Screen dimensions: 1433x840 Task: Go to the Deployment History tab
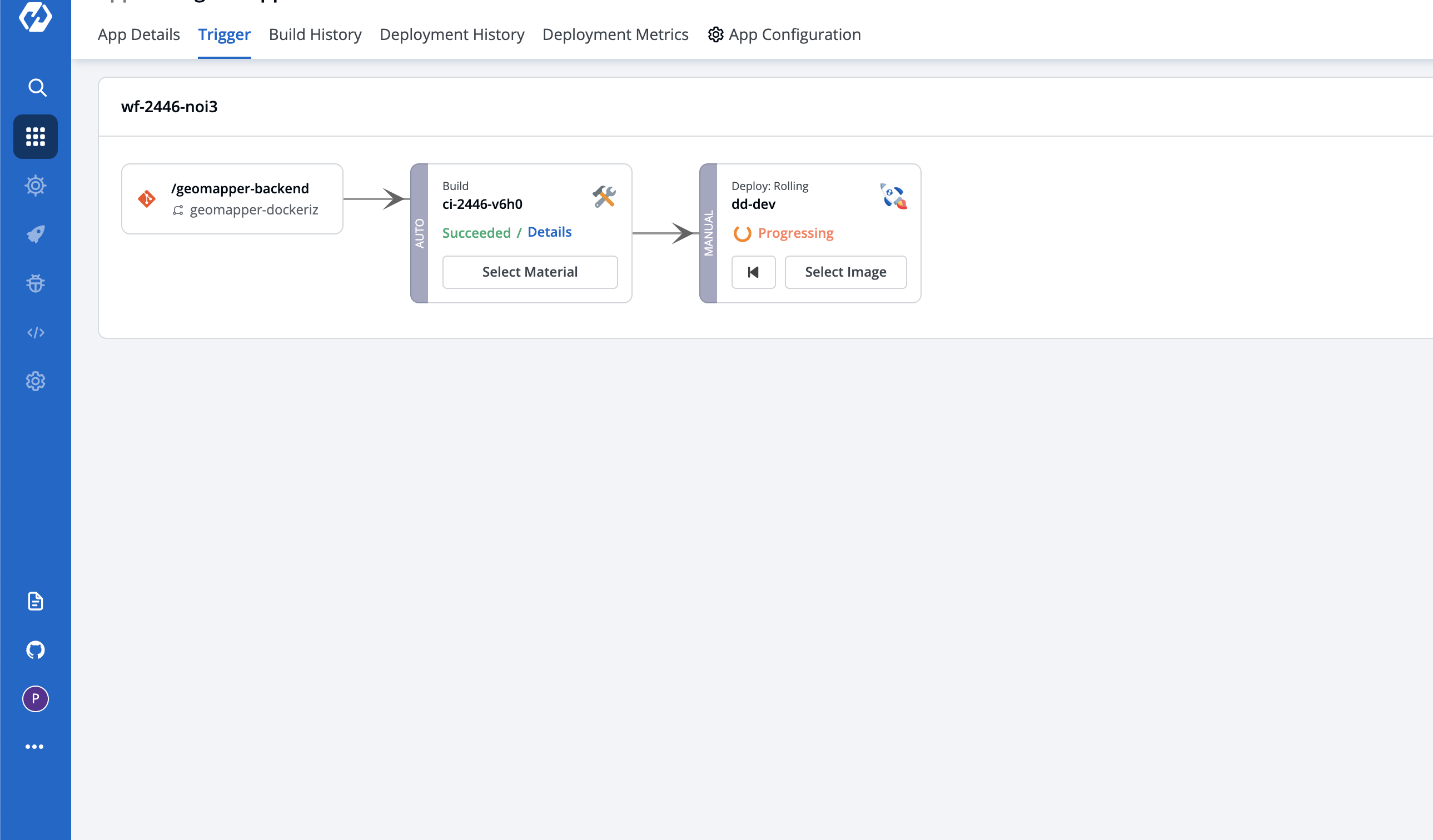tap(452, 34)
